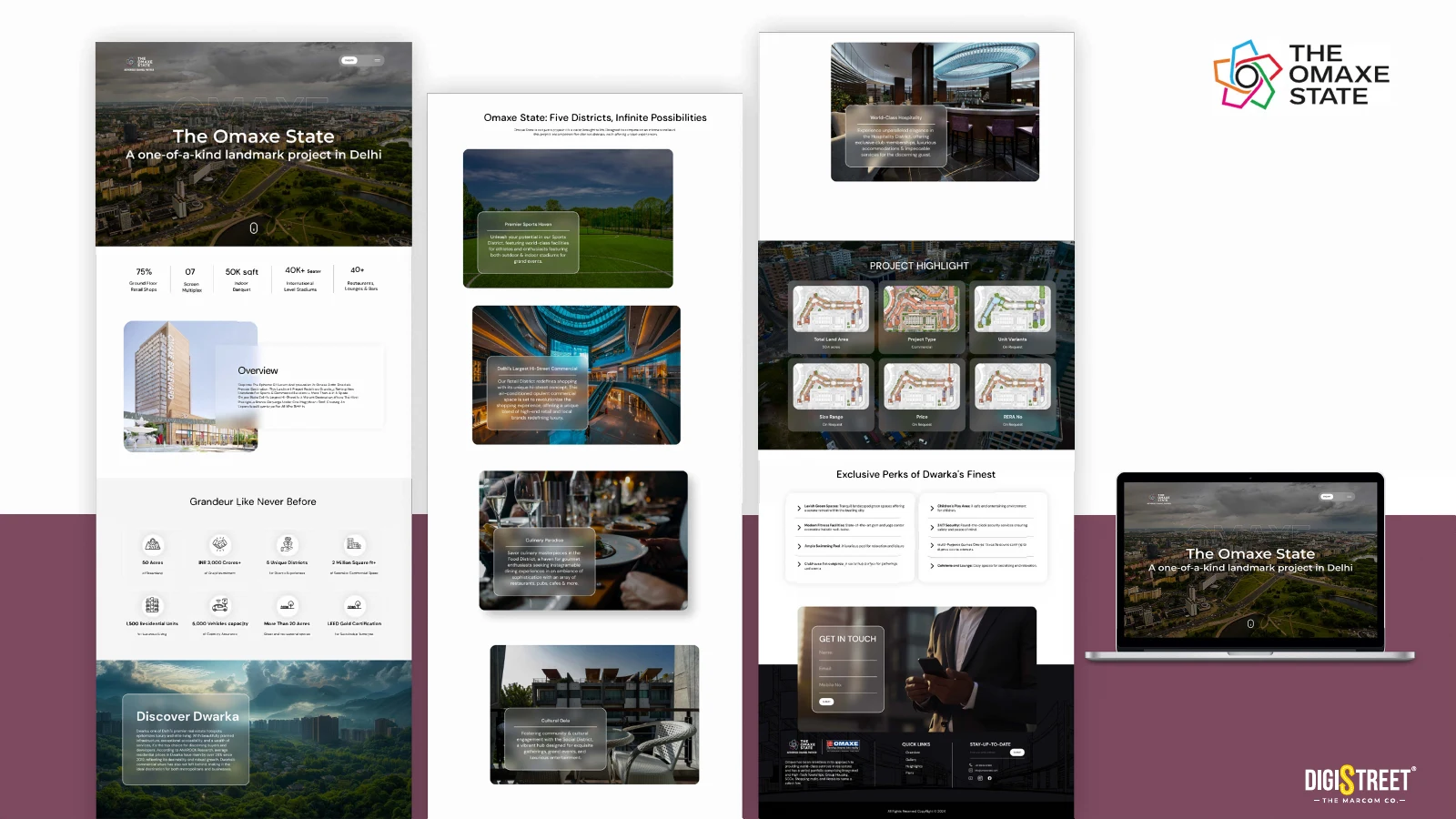
Task: Expand the Multi-Purpose Games Courts chevron
Action: [932, 546]
